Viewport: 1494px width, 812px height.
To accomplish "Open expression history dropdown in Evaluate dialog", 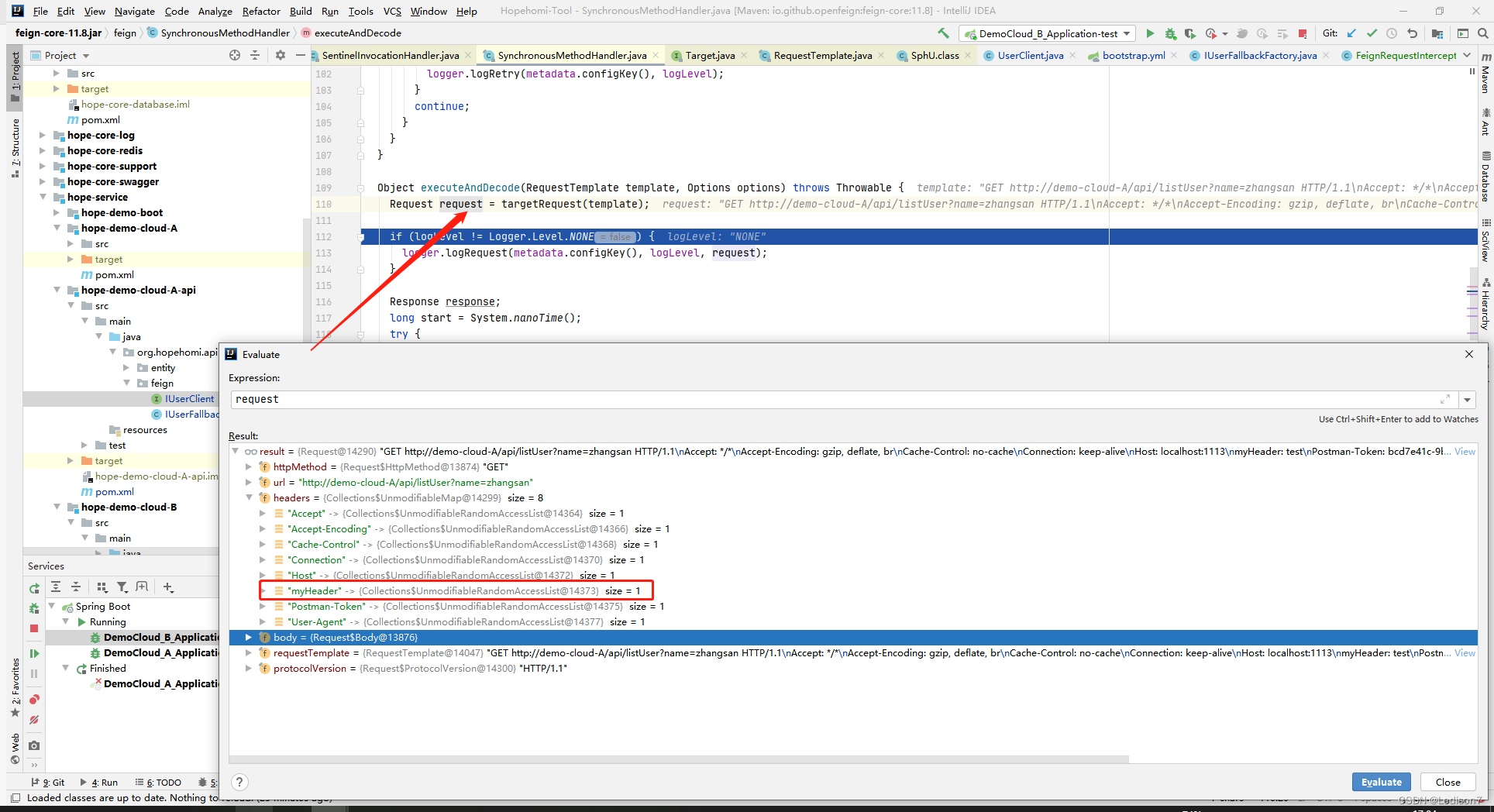I will [x=1467, y=400].
